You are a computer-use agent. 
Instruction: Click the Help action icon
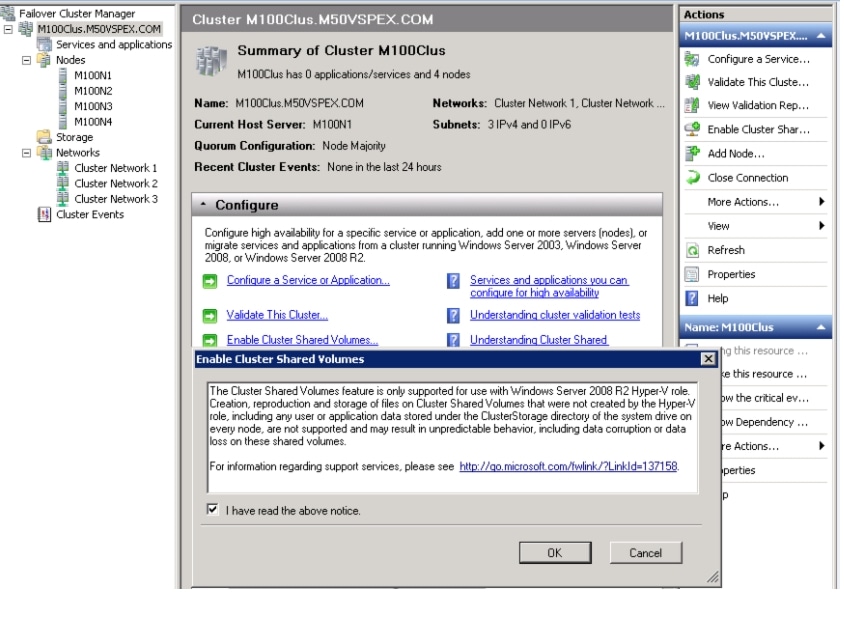pyautogui.click(x=692, y=298)
